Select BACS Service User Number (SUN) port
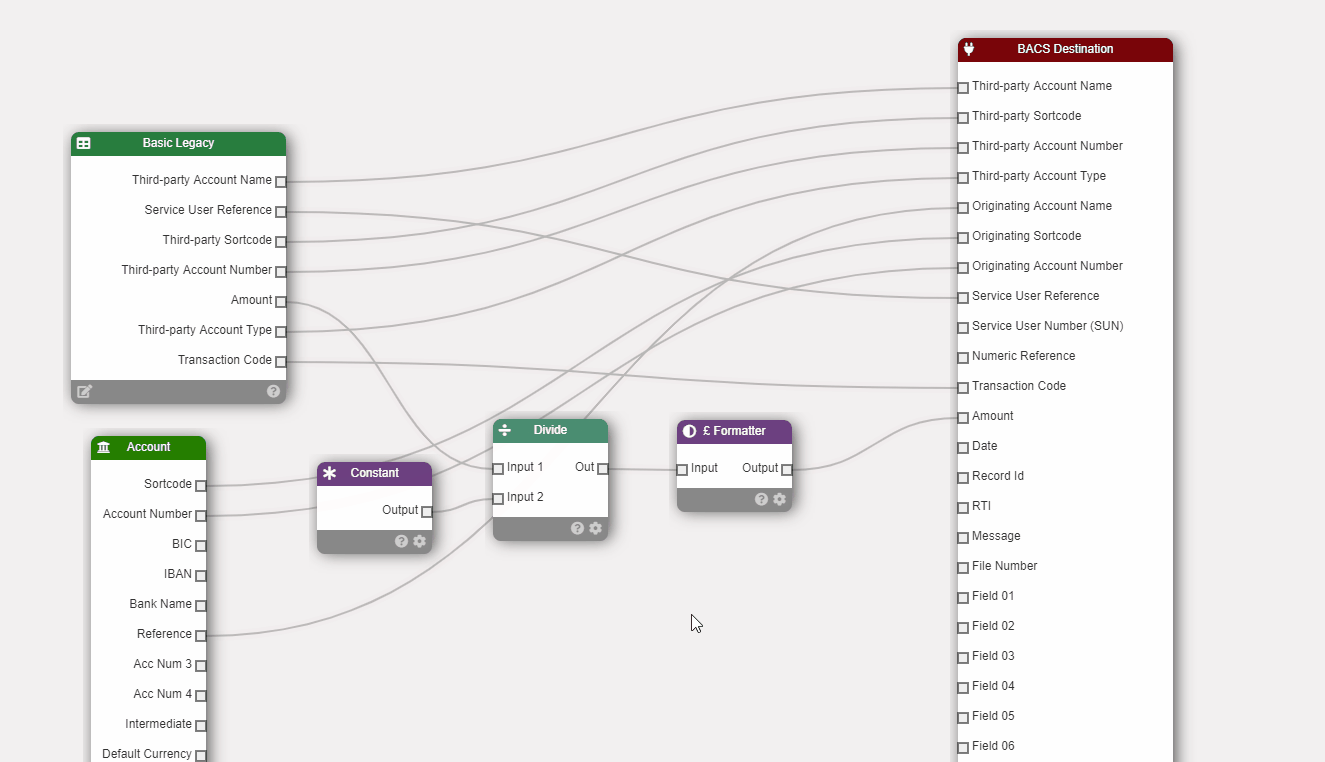The width and height of the screenshot is (1325, 762). [963, 327]
